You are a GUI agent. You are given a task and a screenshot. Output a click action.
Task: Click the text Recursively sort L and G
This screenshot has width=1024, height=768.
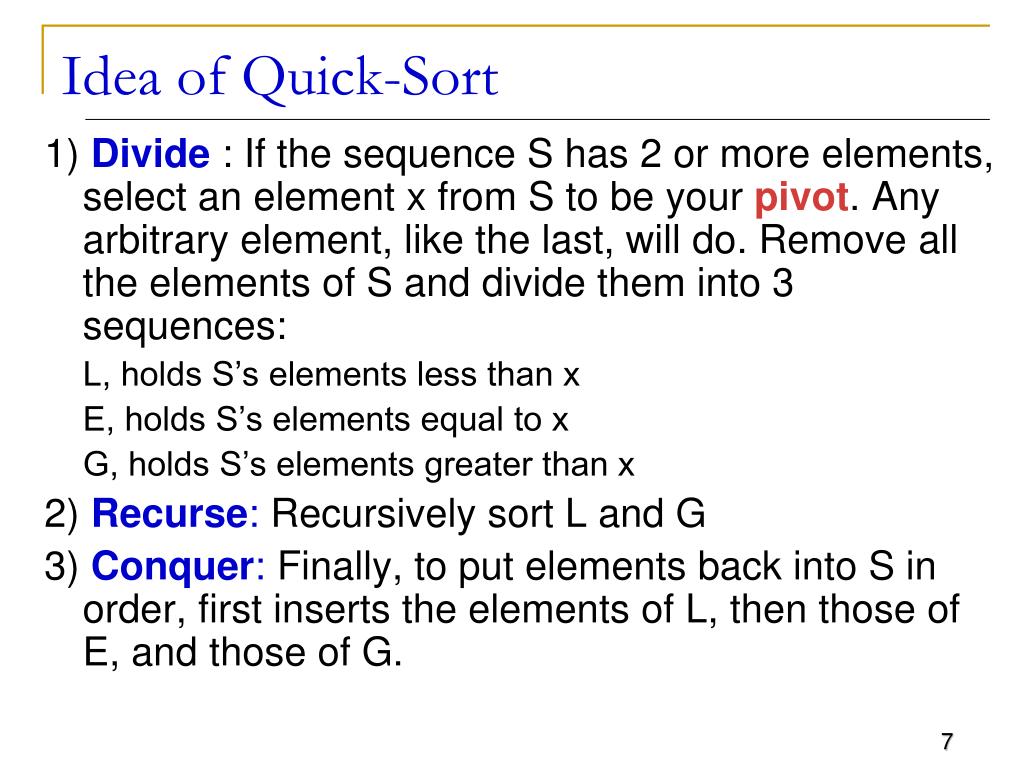click(x=488, y=513)
